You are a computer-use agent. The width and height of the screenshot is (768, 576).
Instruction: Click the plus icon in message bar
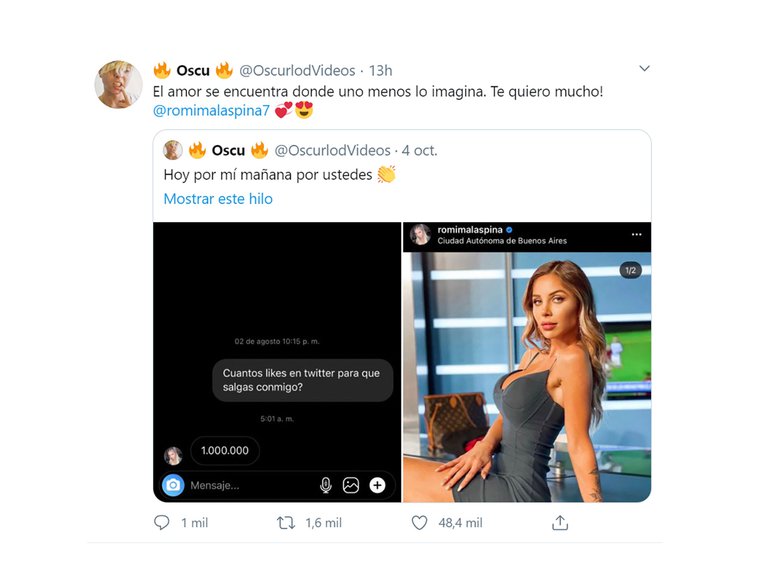[377, 485]
